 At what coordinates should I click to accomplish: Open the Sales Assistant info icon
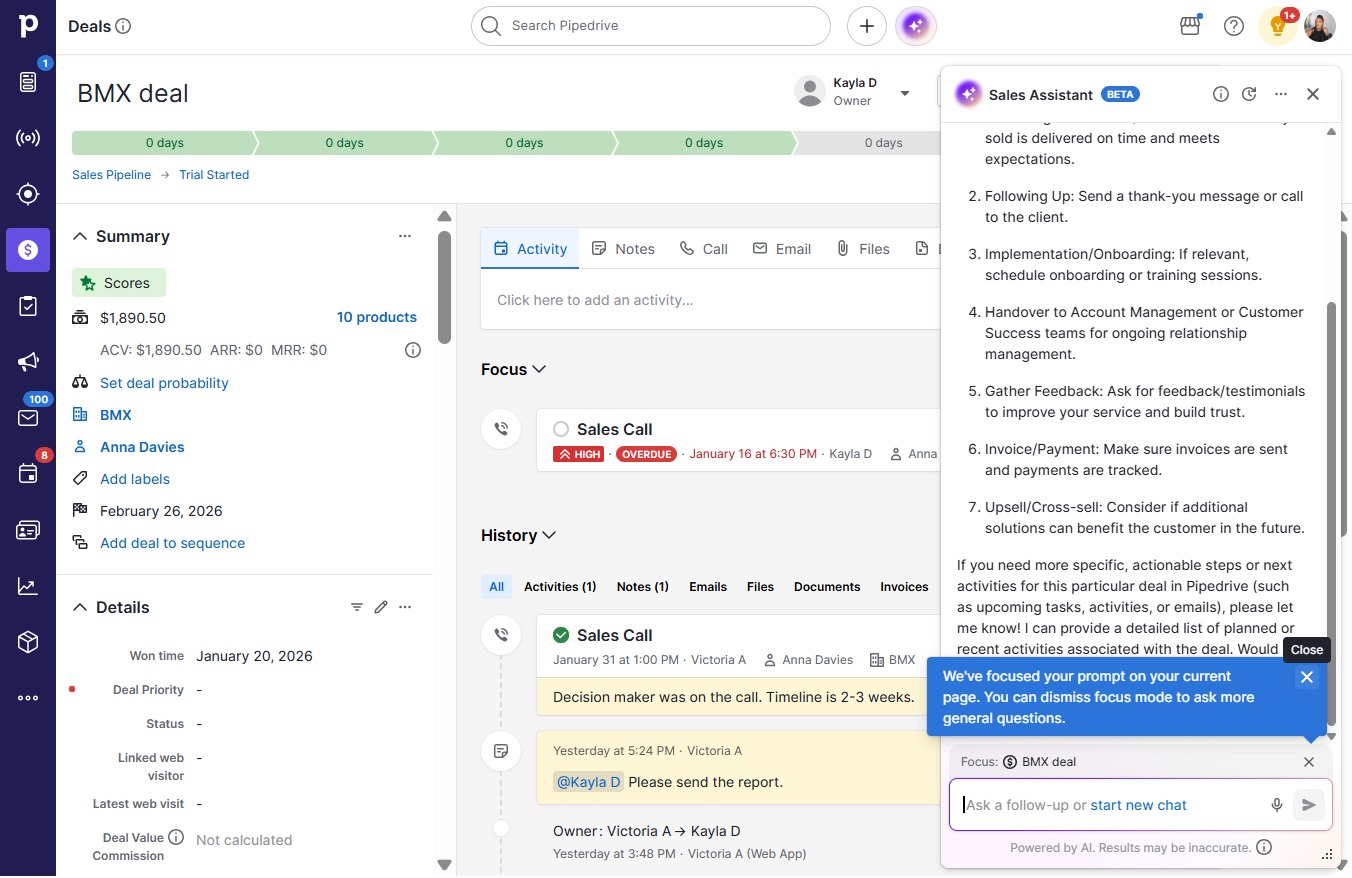coord(1221,94)
